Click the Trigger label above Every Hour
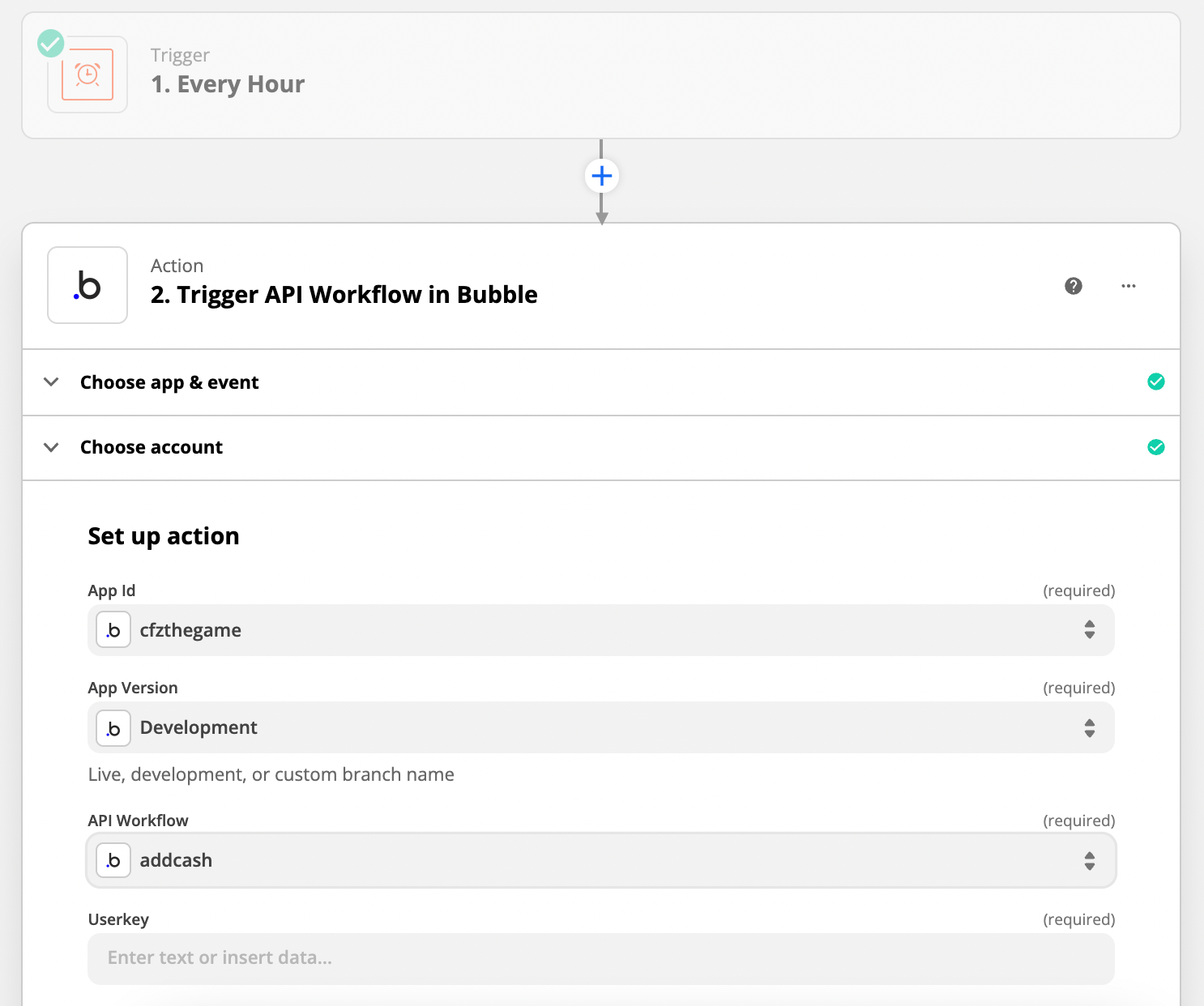1204x1006 pixels. click(x=180, y=56)
